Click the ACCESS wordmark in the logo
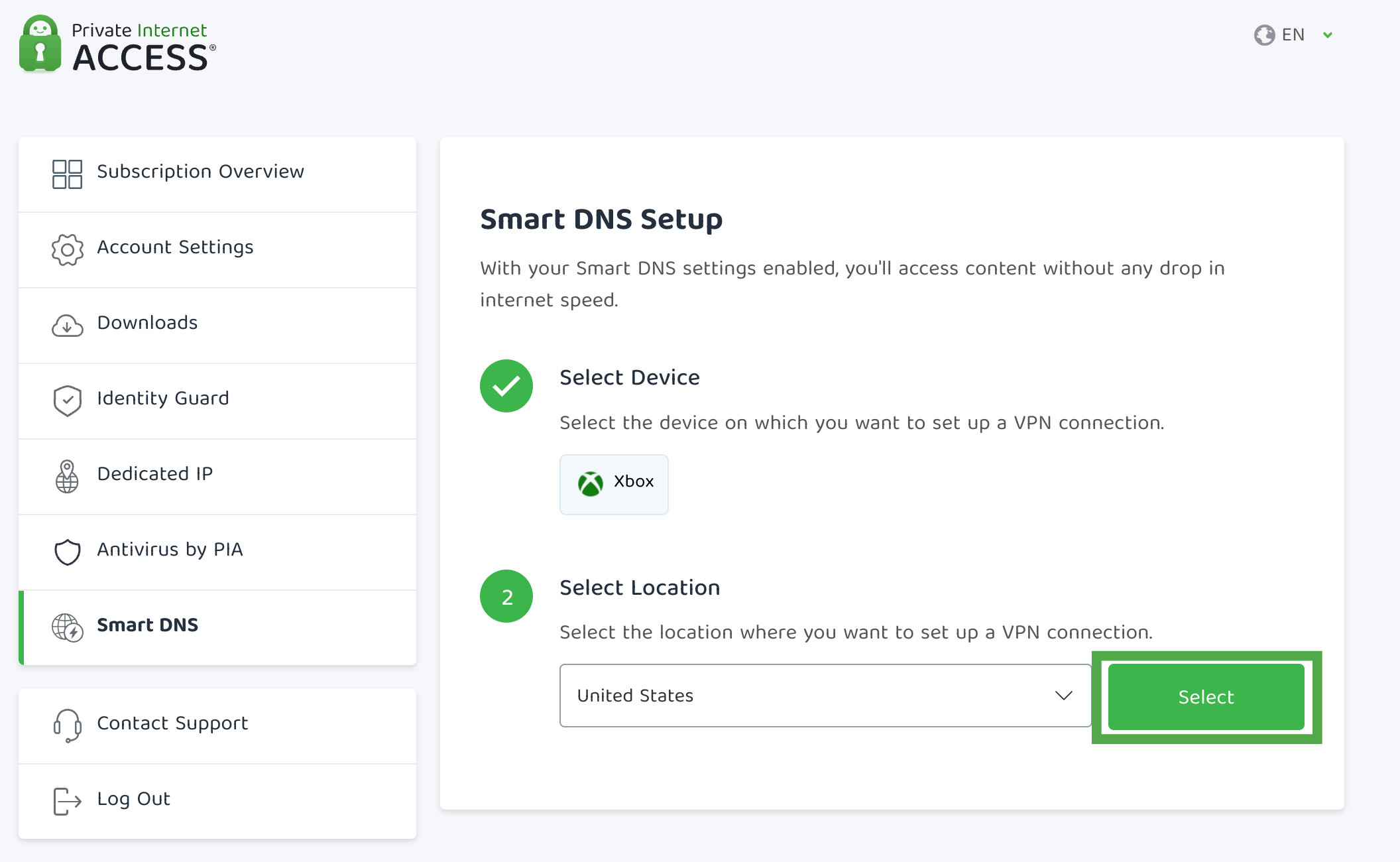 [x=141, y=58]
